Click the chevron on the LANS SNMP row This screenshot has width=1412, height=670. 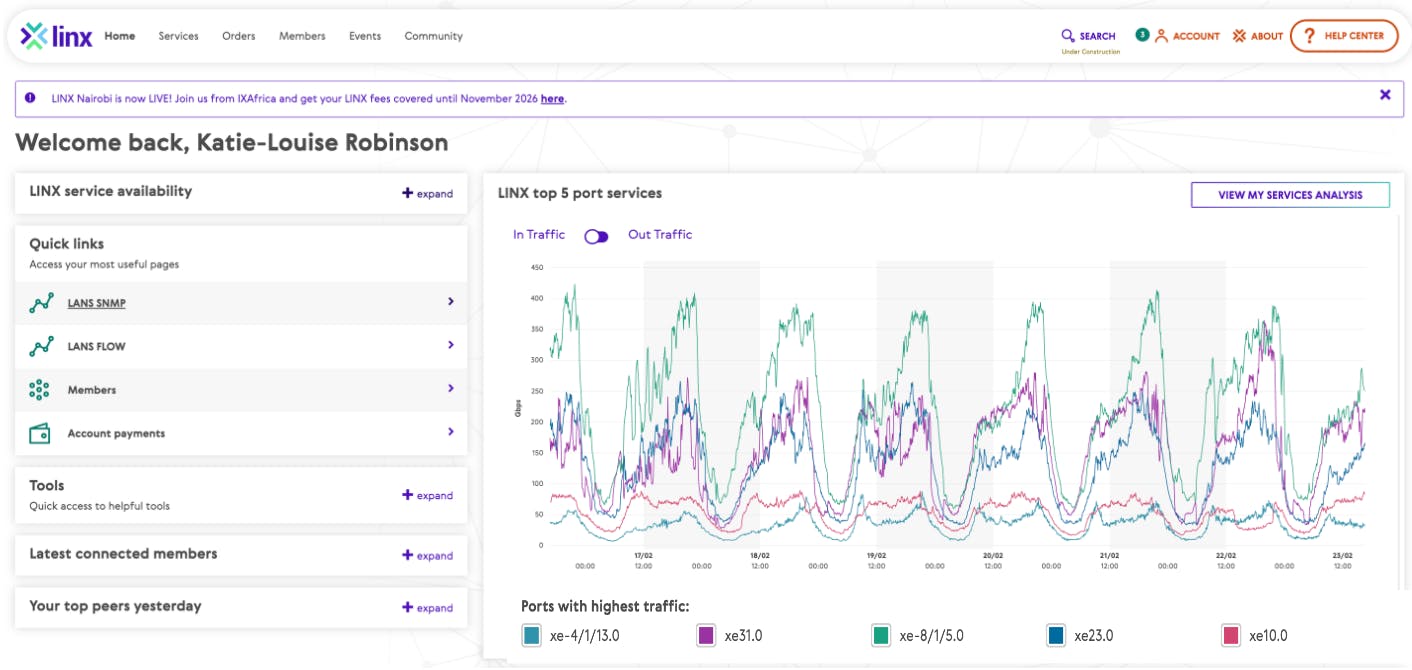point(451,301)
